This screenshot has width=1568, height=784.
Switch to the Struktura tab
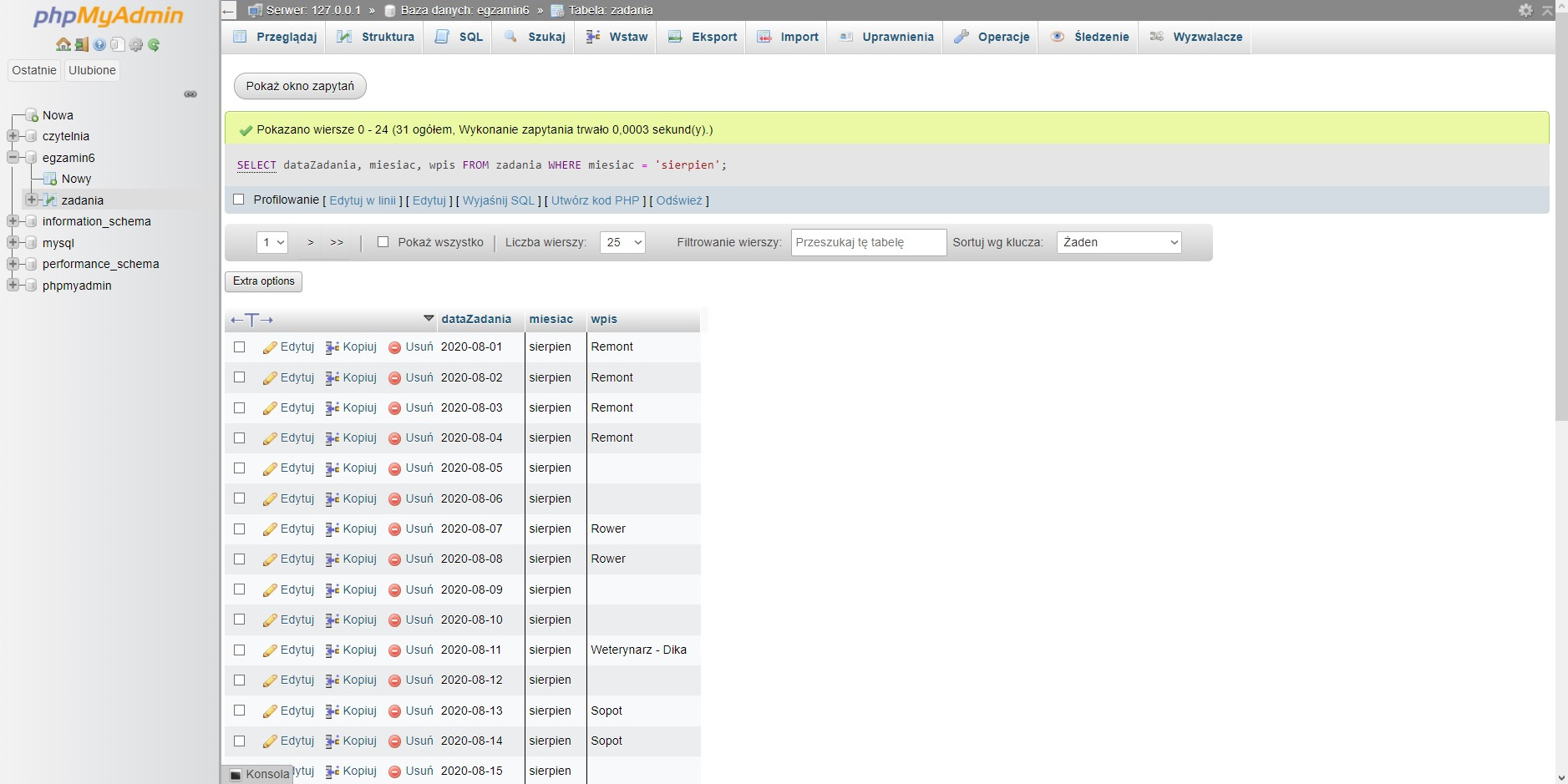click(375, 37)
